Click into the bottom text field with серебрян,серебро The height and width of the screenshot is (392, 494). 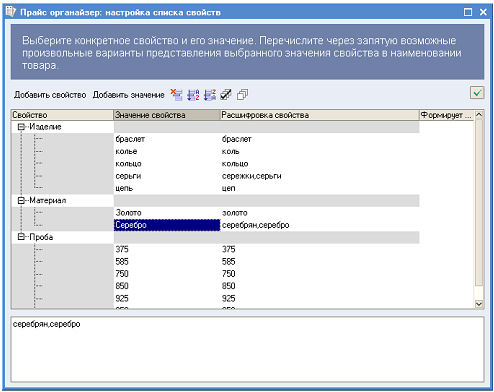coord(247,349)
